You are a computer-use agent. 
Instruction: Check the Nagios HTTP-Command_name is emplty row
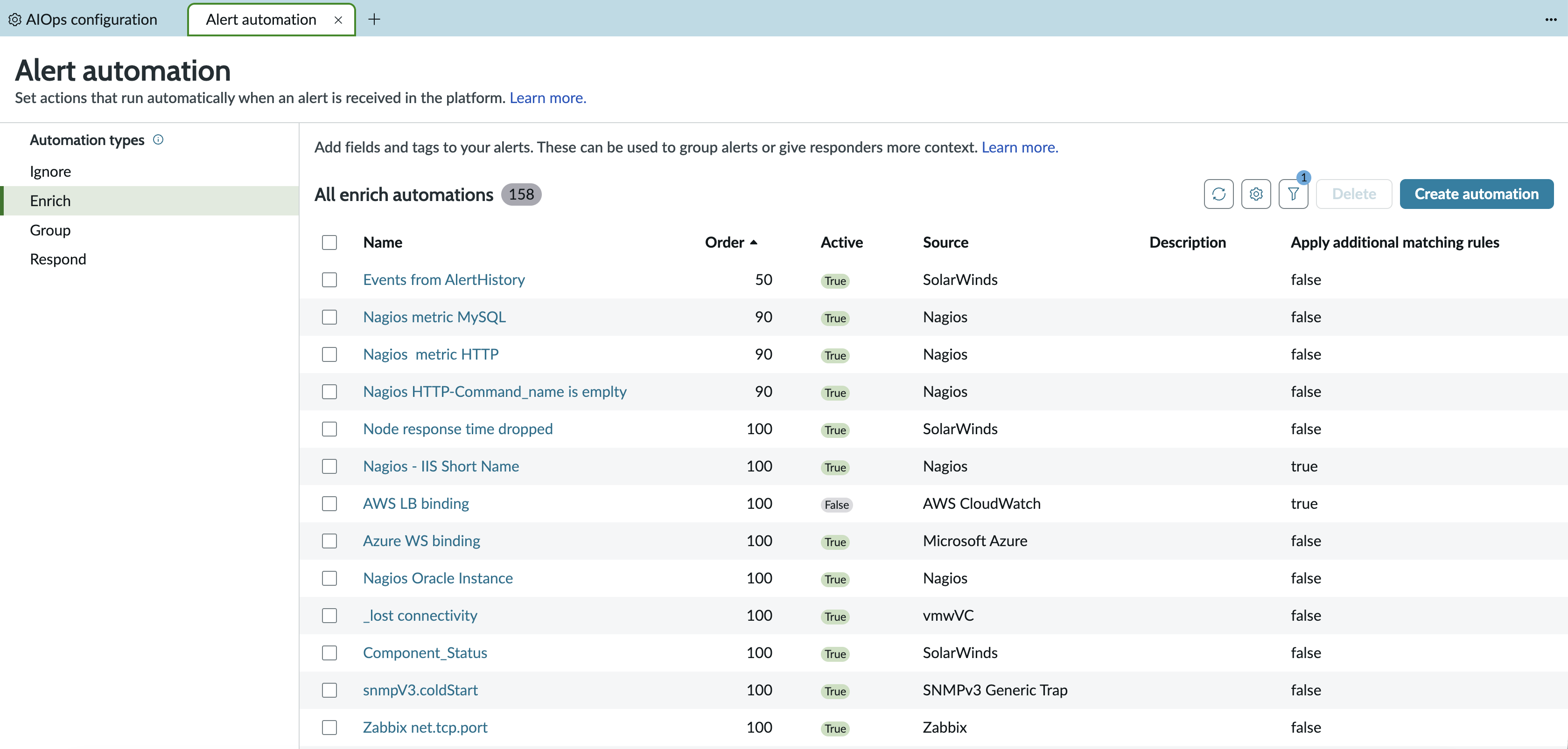coord(329,392)
